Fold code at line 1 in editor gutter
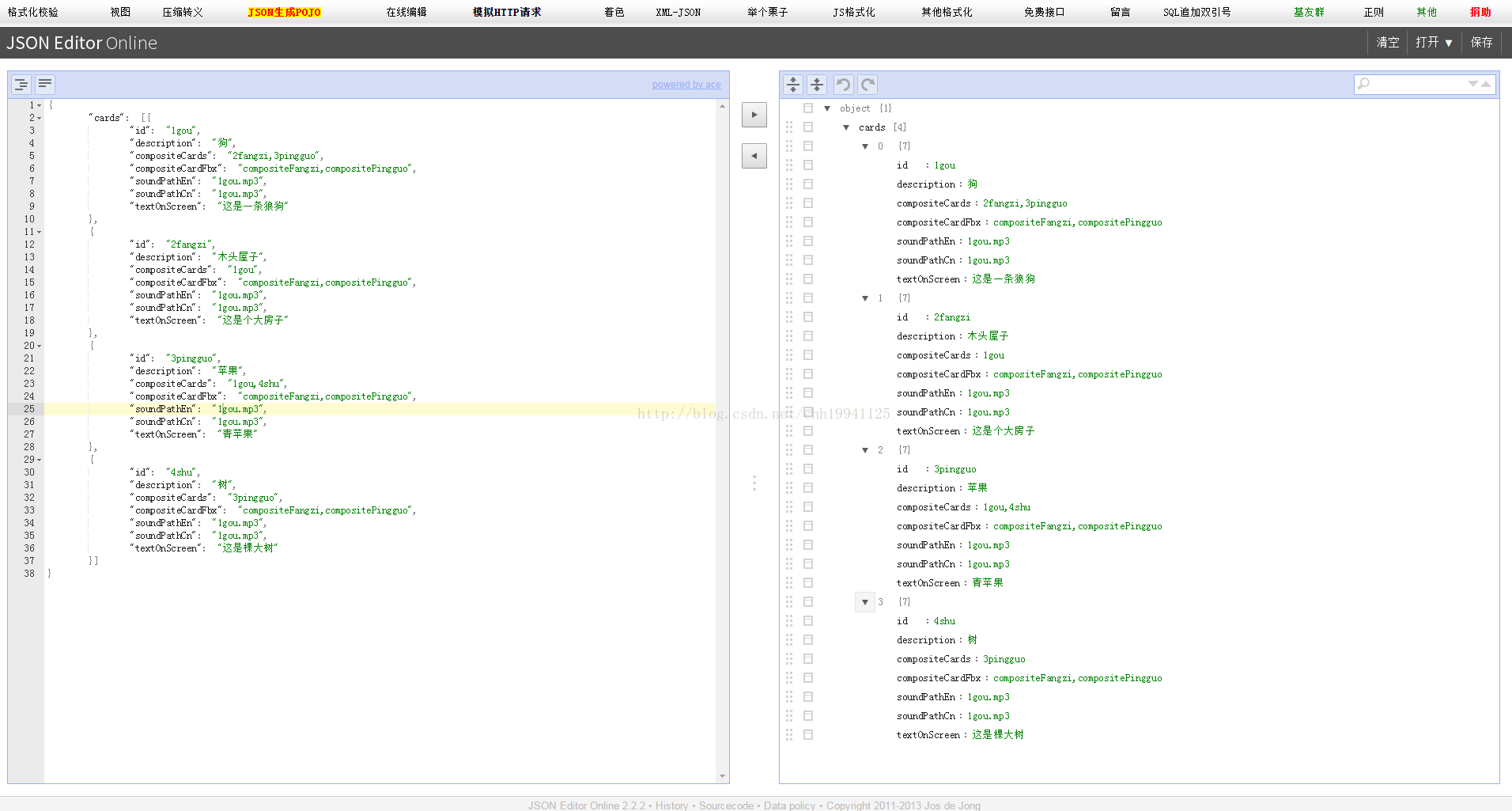 pos(40,105)
